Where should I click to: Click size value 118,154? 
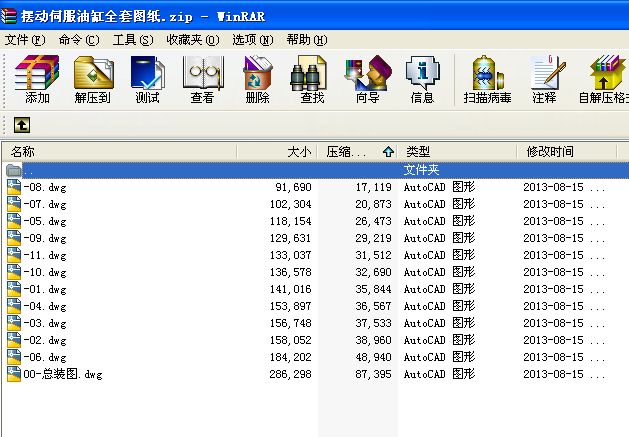(x=290, y=221)
